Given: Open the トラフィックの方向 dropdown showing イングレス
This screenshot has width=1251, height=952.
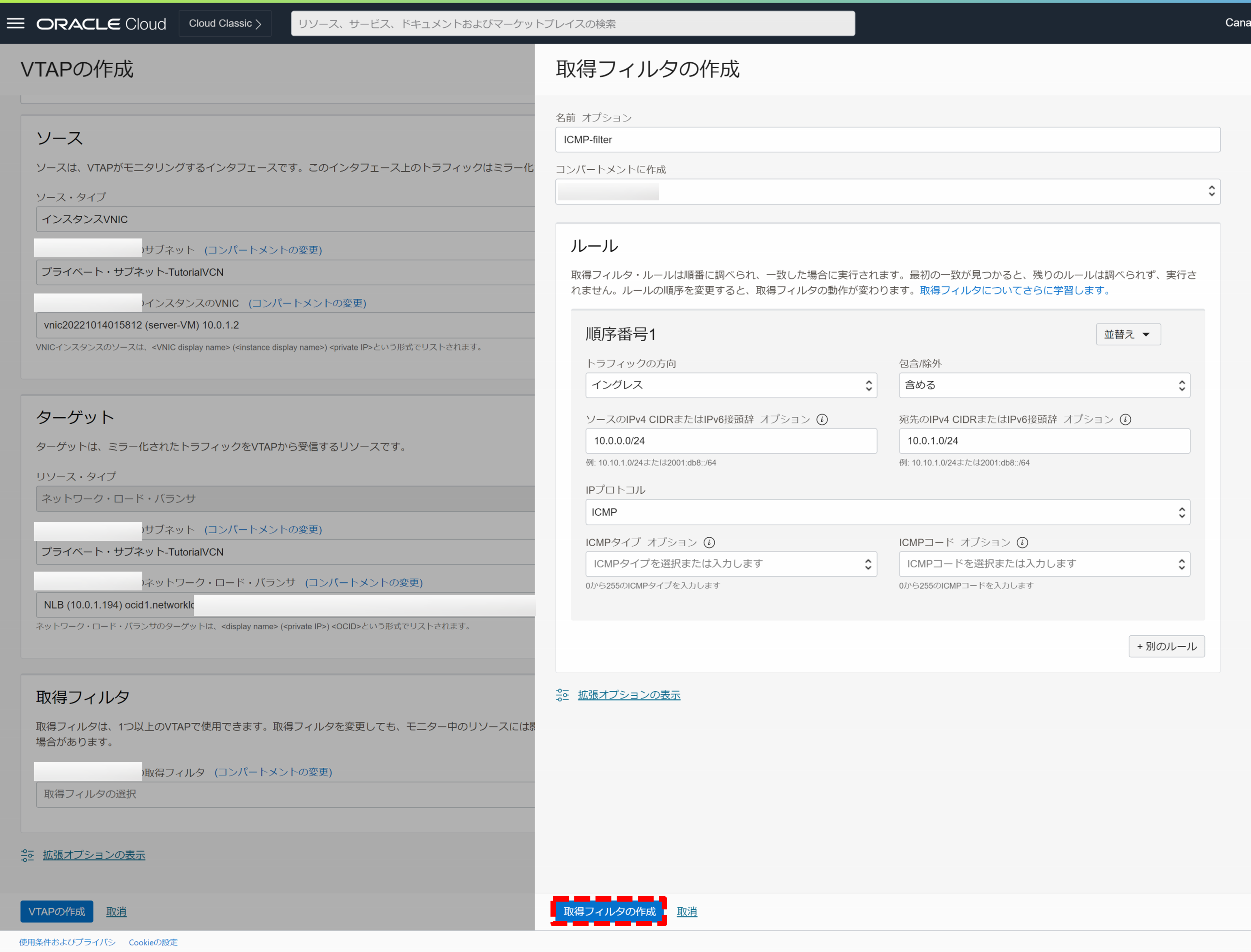Looking at the screenshot, I should tap(731, 385).
